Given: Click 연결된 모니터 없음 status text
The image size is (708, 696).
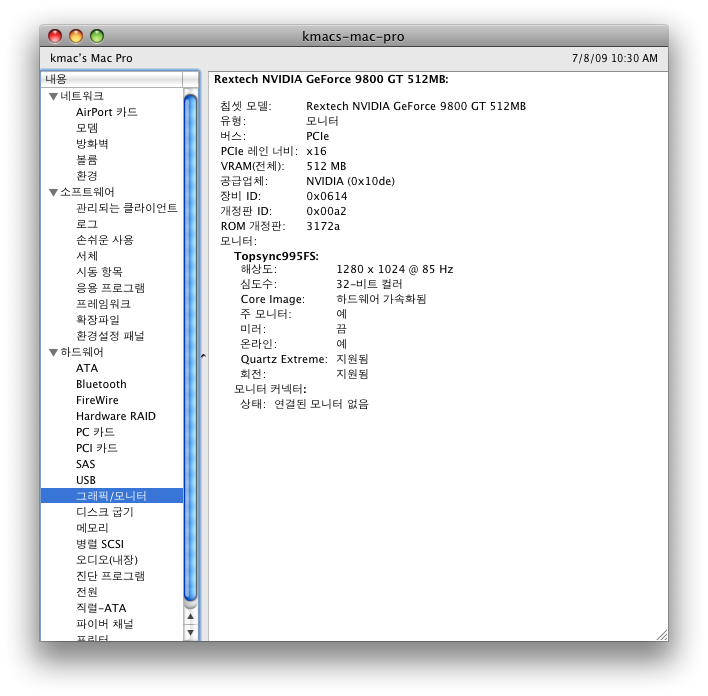Looking at the screenshot, I should pyautogui.click(x=321, y=404).
